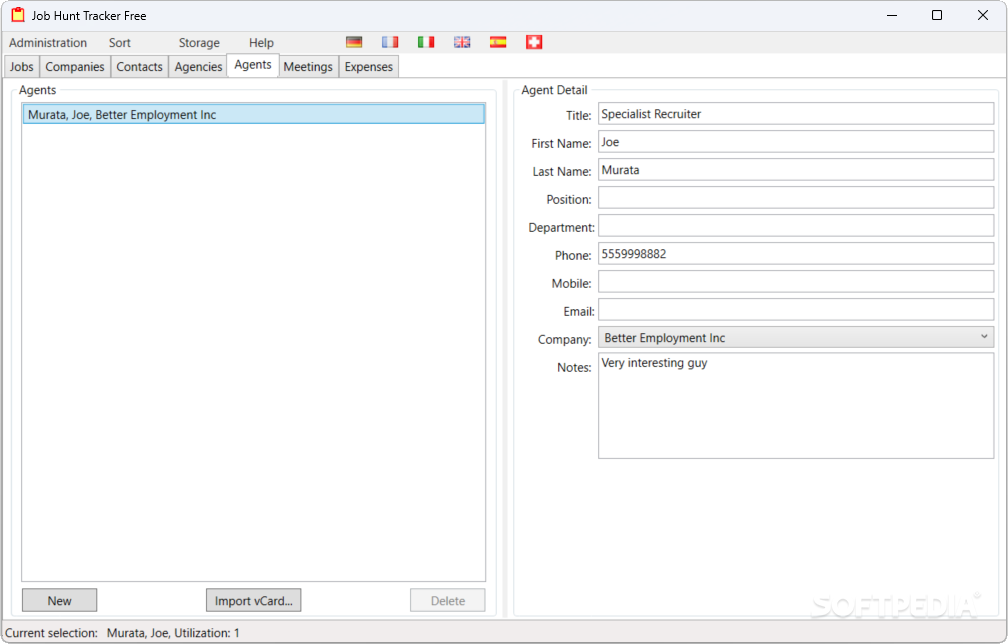Minimize the Job Hunt Tracker window
The height and width of the screenshot is (644, 1008).
click(x=892, y=15)
